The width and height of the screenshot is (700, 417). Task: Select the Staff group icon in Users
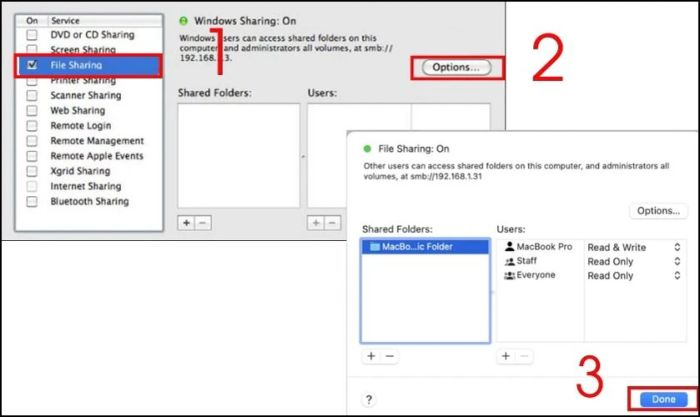[x=509, y=261]
